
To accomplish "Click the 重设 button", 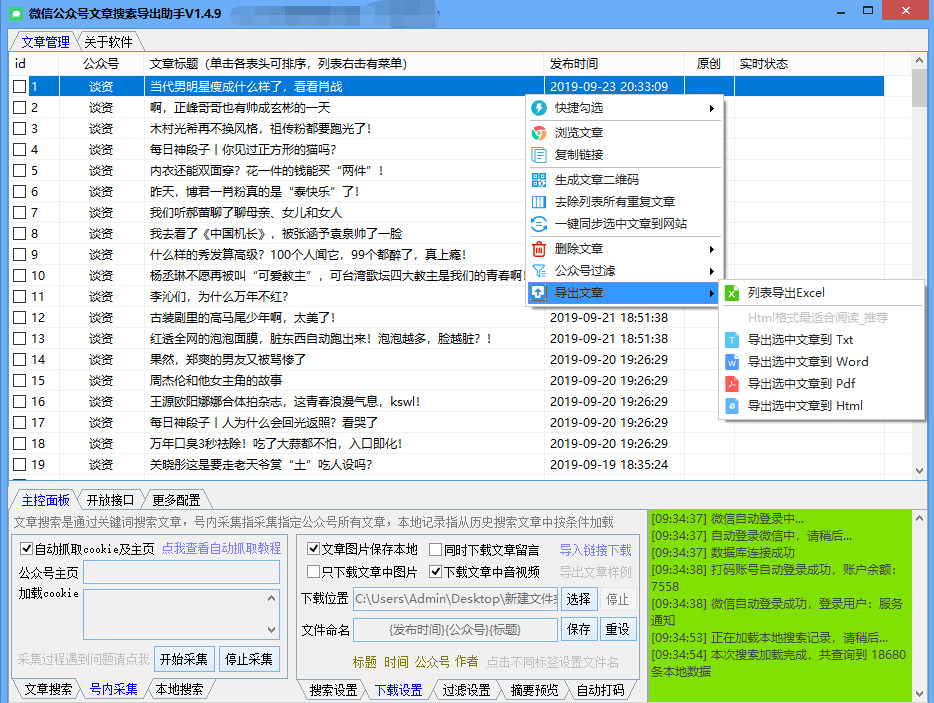I will (x=618, y=629).
